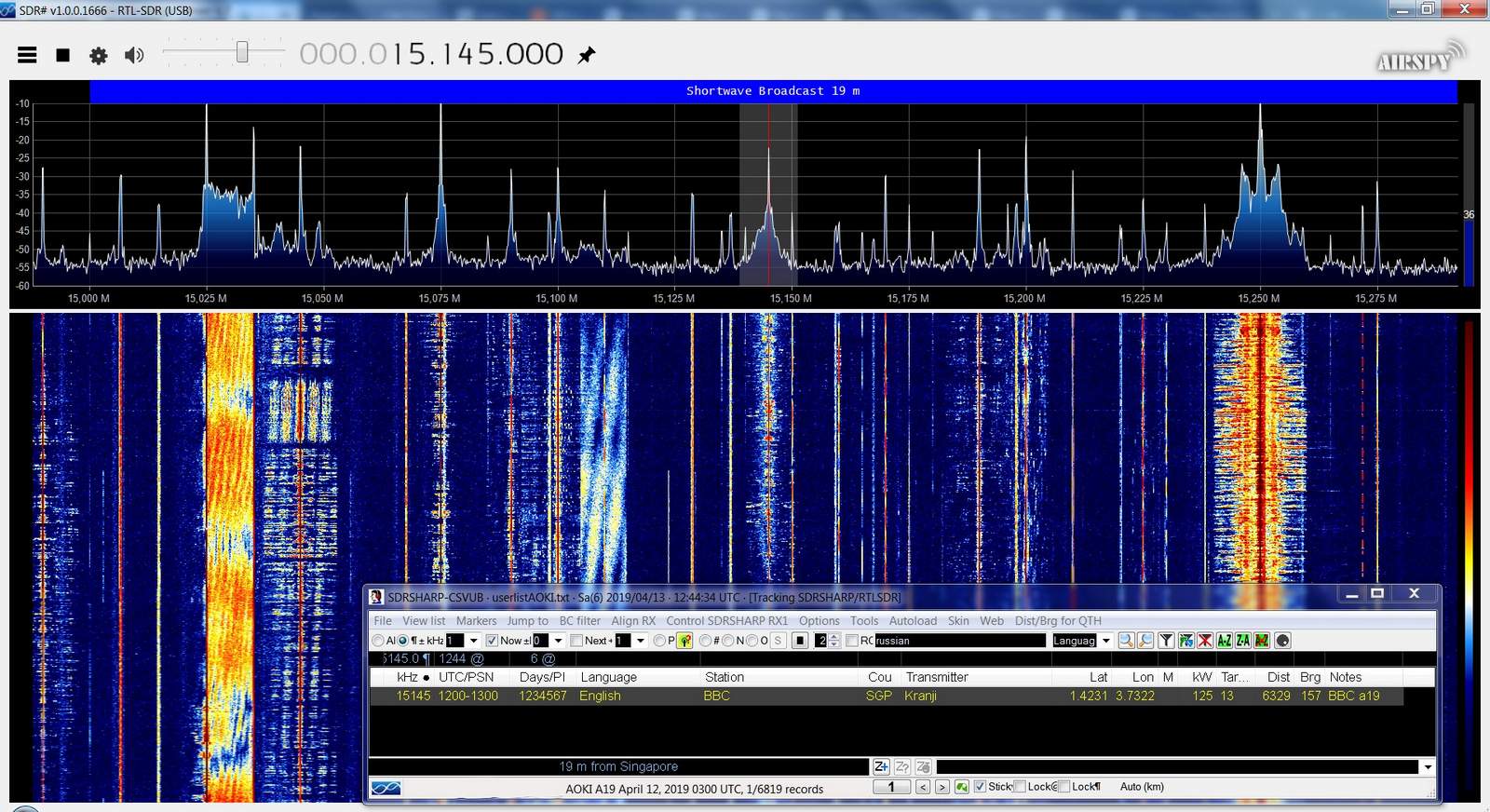
Task: Click the next record arrow button
Action: 942,787
